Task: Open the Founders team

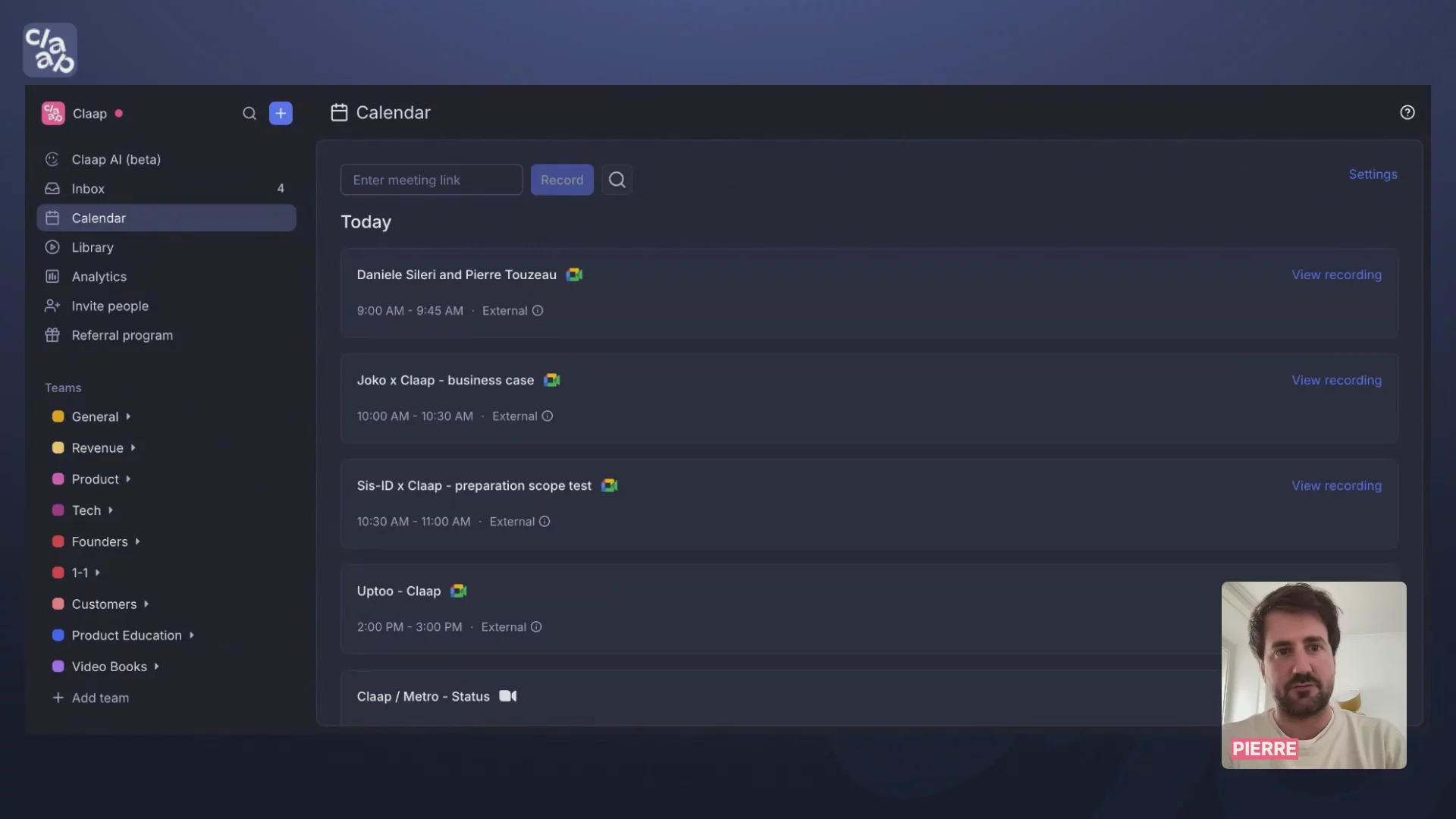Action: pyautogui.click(x=99, y=541)
